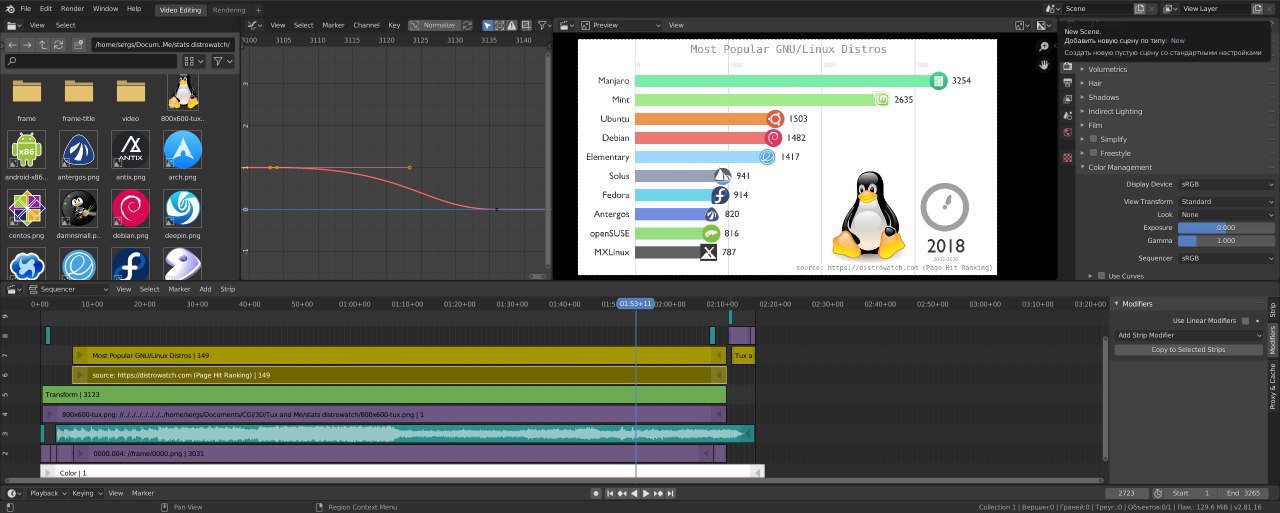
Task: Select the Most Popular GNU/Linux Distros text strip
Action: click(x=399, y=355)
